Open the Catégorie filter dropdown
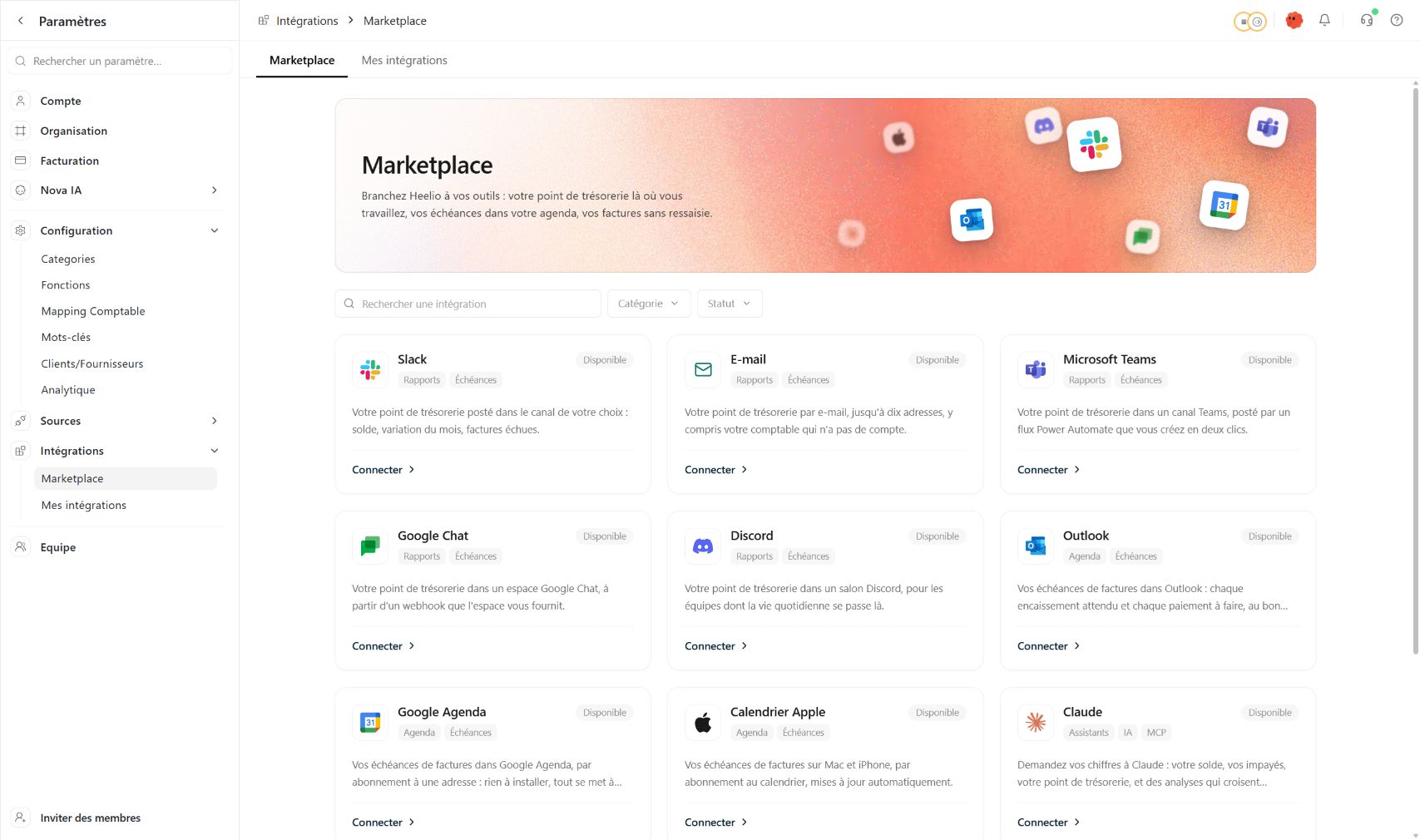 (x=648, y=304)
